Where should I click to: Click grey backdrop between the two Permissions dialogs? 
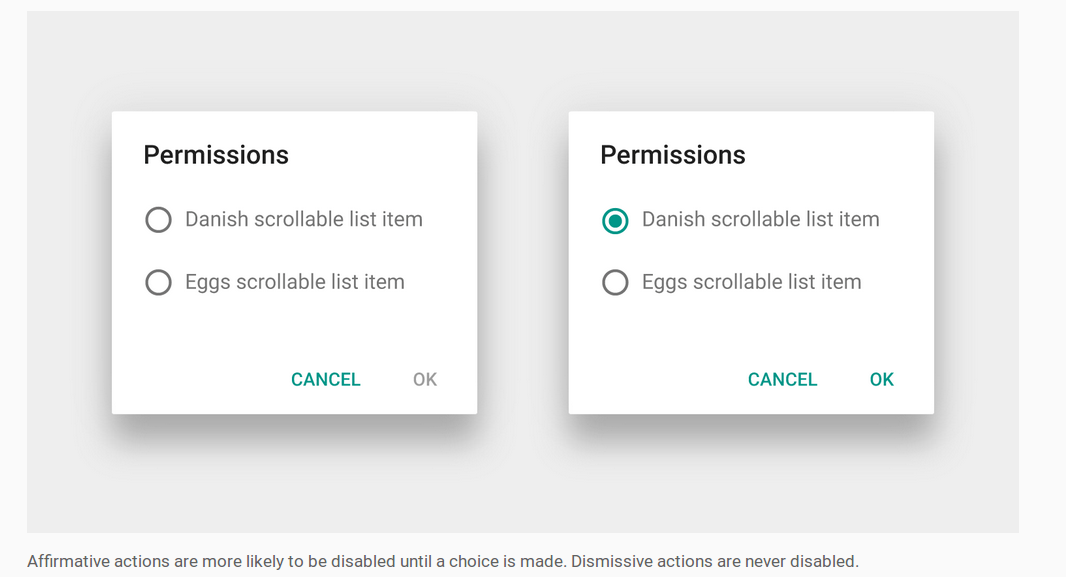click(x=522, y=262)
